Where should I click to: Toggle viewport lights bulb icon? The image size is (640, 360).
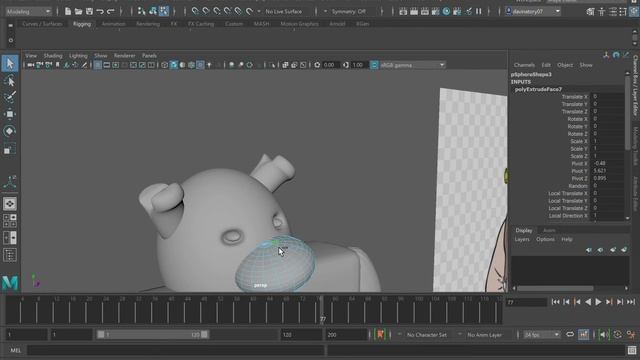pos(209,65)
